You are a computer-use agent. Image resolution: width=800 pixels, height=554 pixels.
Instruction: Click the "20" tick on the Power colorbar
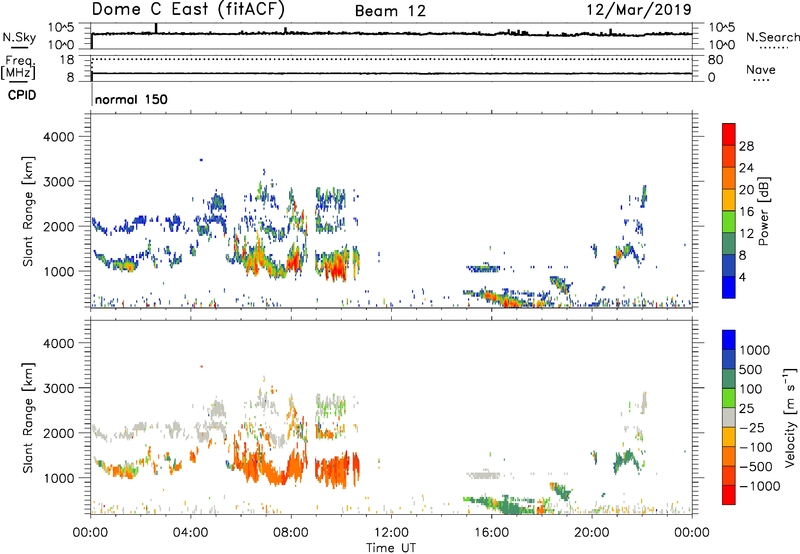click(x=746, y=190)
